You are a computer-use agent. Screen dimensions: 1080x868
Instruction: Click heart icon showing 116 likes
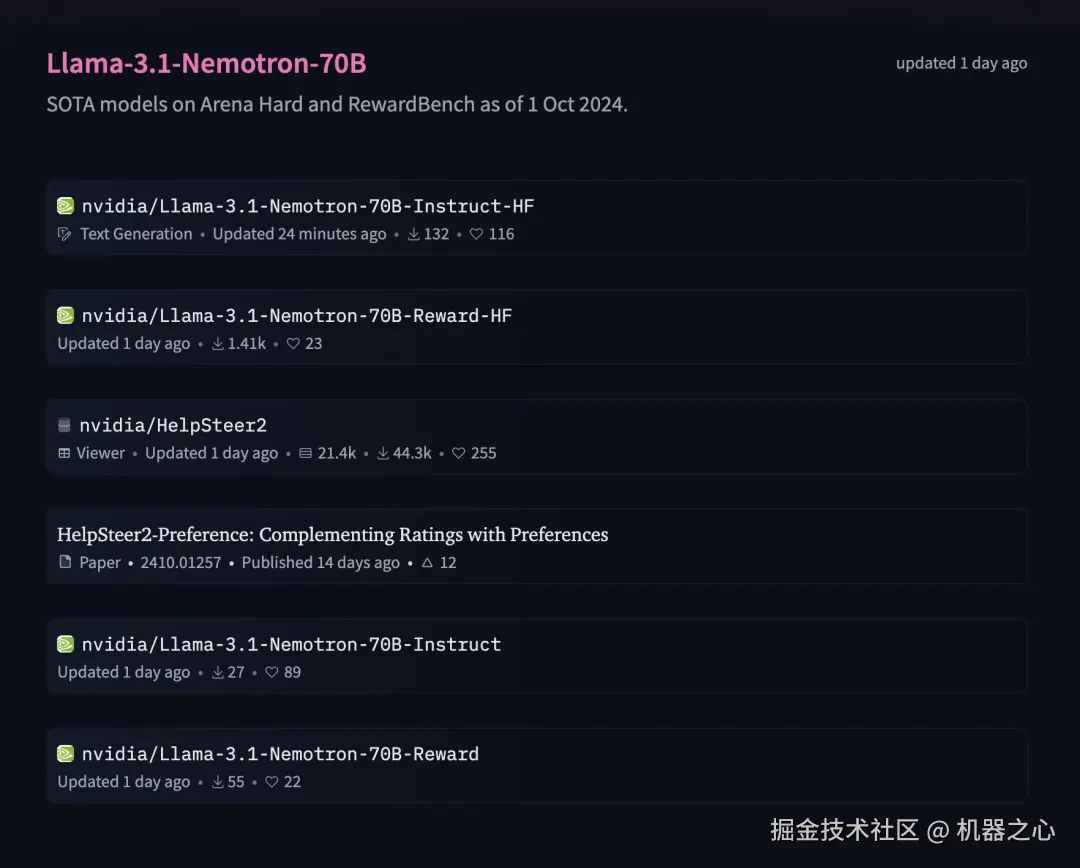pyautogui.click(x=476, y=234)
